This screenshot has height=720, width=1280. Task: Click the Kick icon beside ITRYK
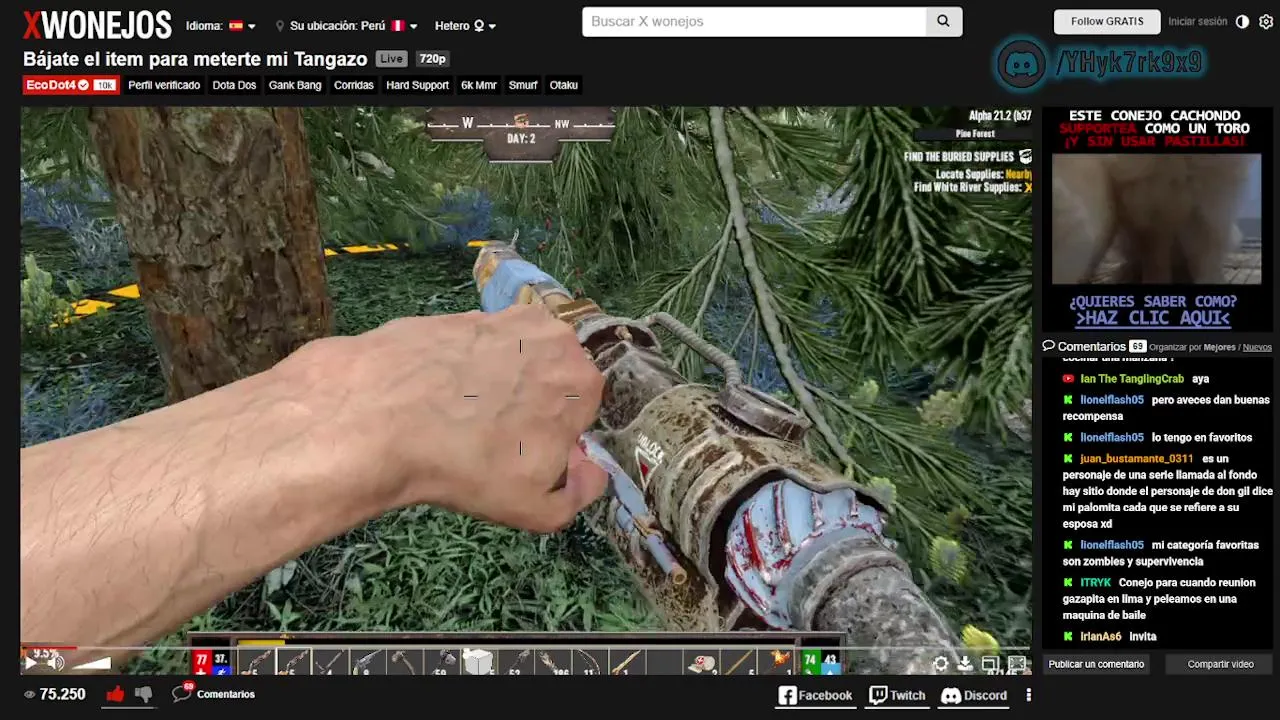(x=1068, y=582)
